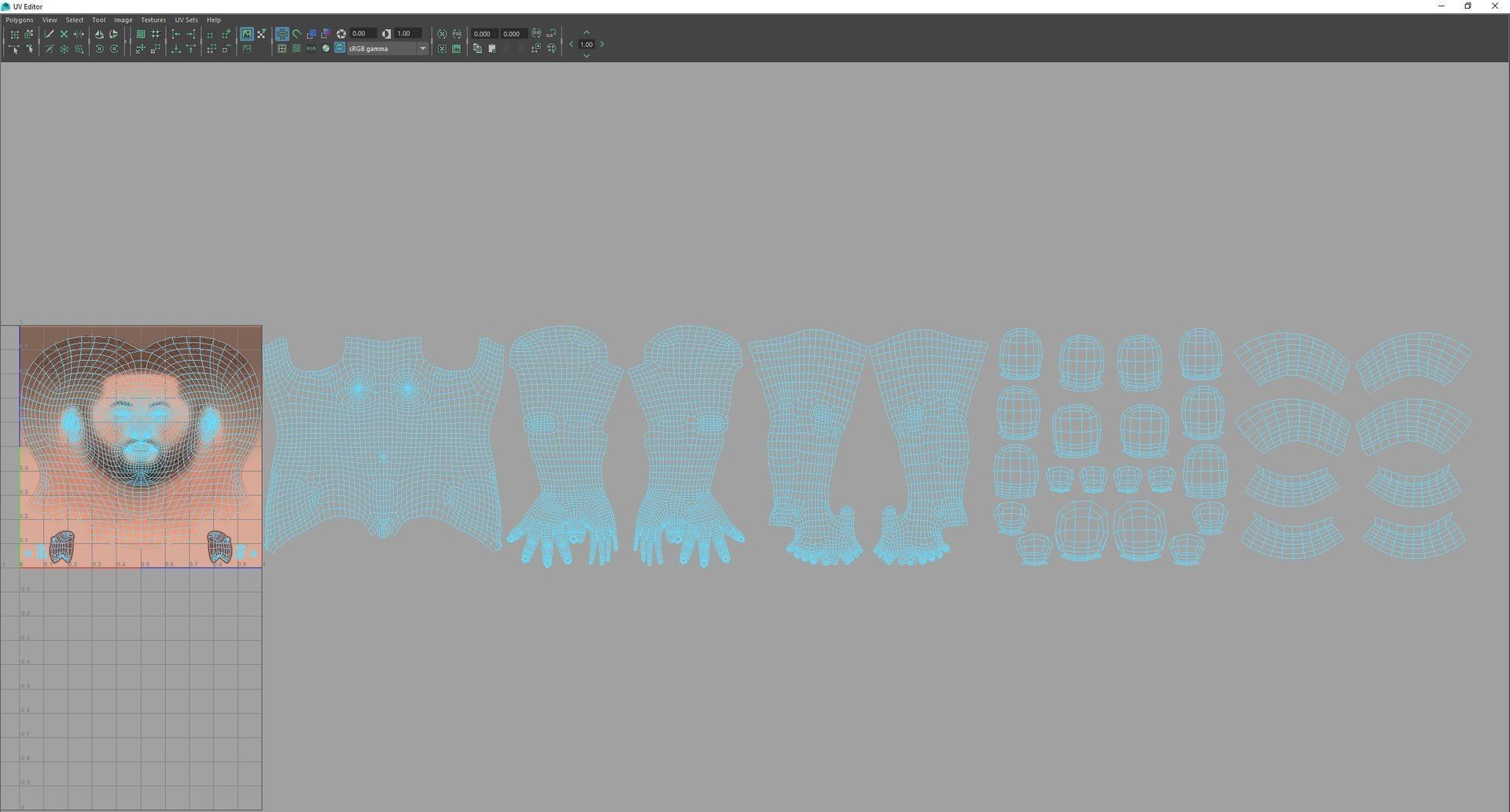This screenshot has height=812, width=1510.
Task: Align UVs to minimum V
Action: click(x=176, y=49)
